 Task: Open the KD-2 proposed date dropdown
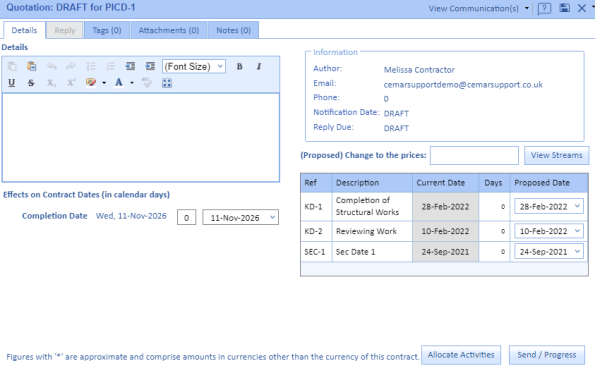(549, 231)
